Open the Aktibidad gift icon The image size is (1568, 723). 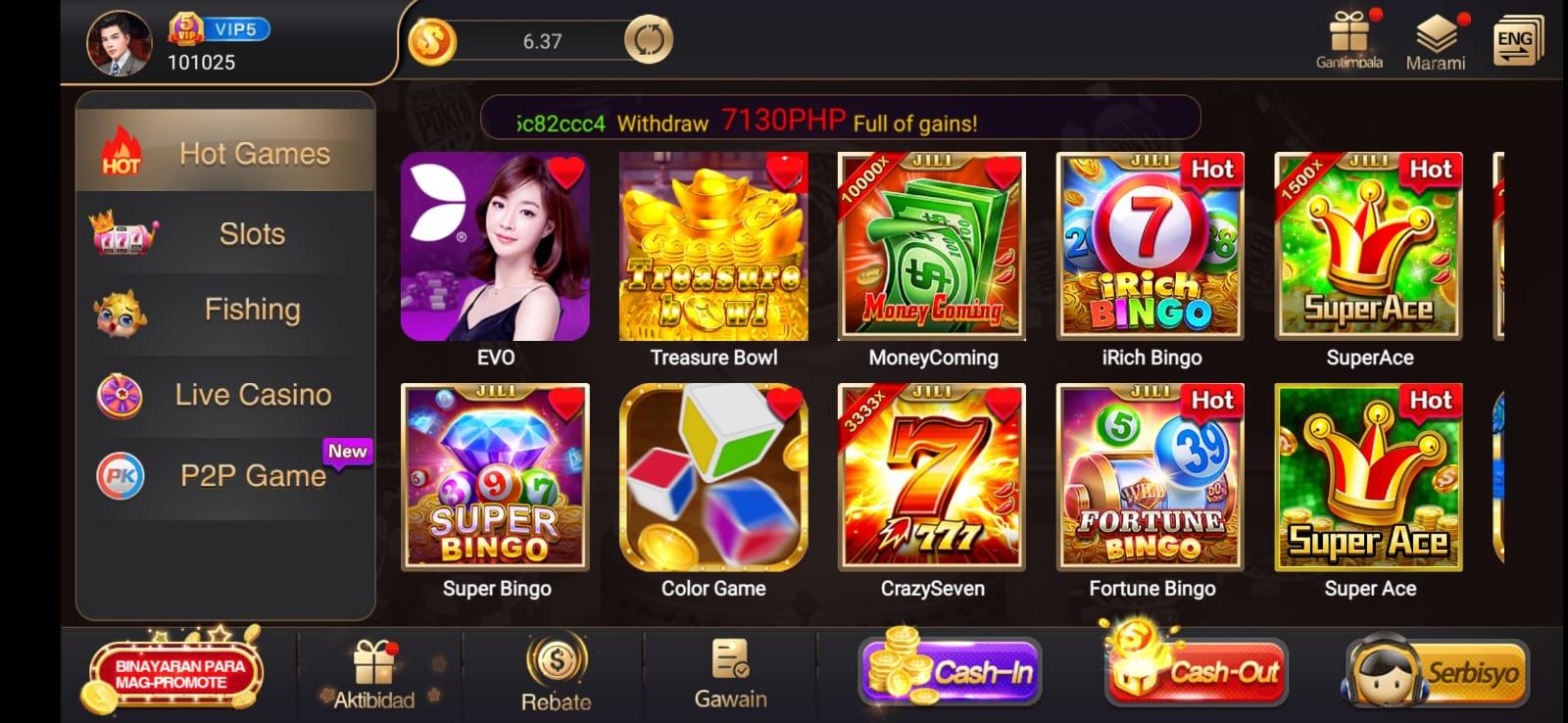click(374, 663)
